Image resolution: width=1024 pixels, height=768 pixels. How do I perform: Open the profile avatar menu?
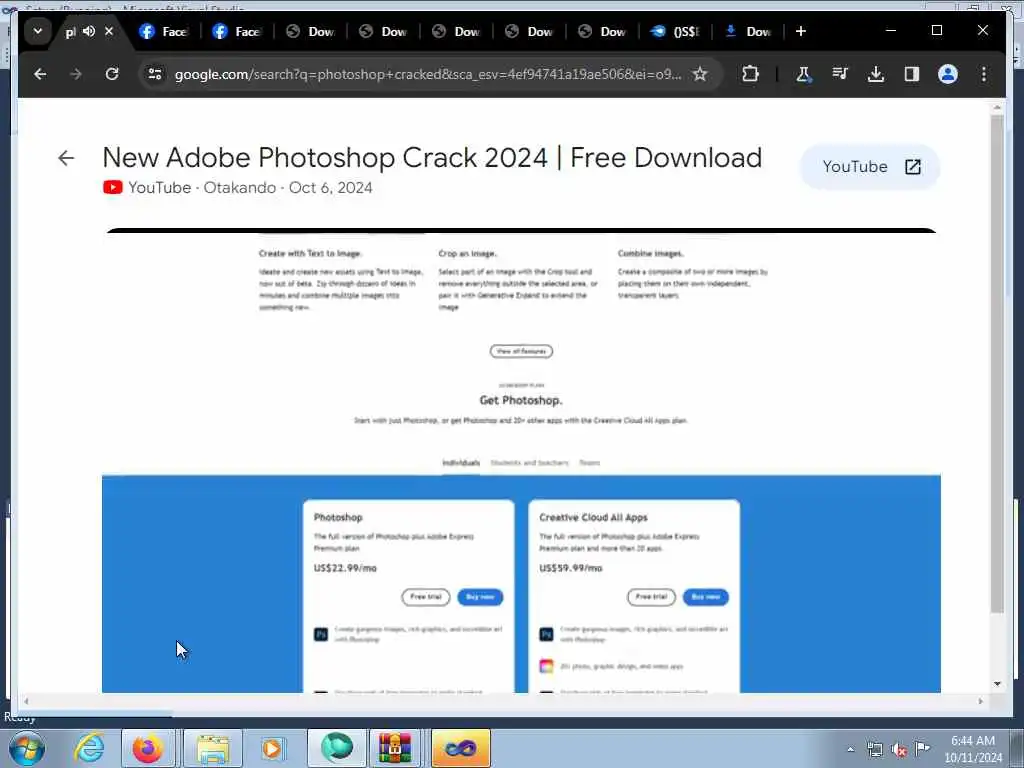pyautogui.click(x=948, y=74)
